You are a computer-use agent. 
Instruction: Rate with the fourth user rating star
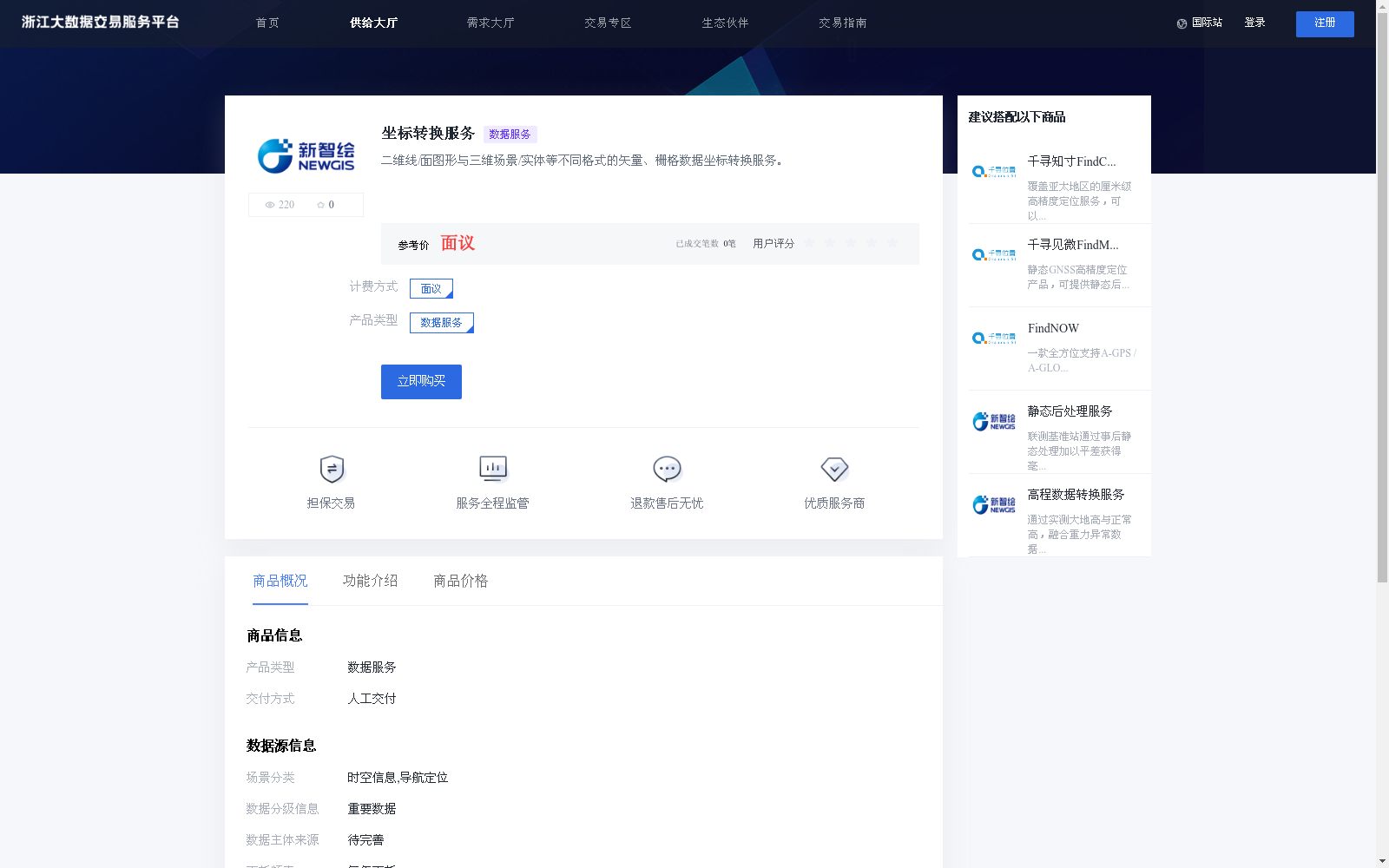(x=872, y=243)
